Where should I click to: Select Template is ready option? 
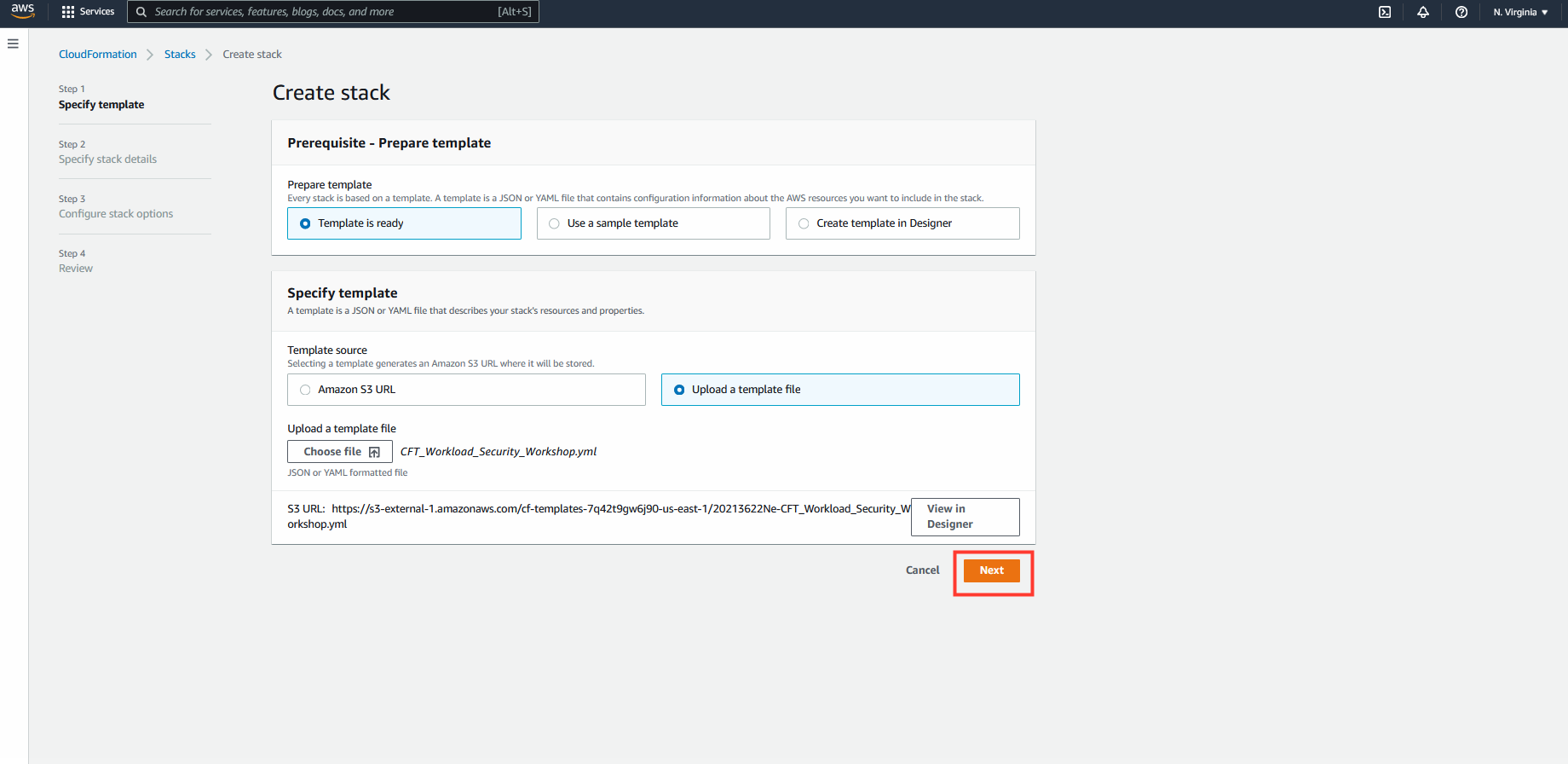tap(404, 223)
